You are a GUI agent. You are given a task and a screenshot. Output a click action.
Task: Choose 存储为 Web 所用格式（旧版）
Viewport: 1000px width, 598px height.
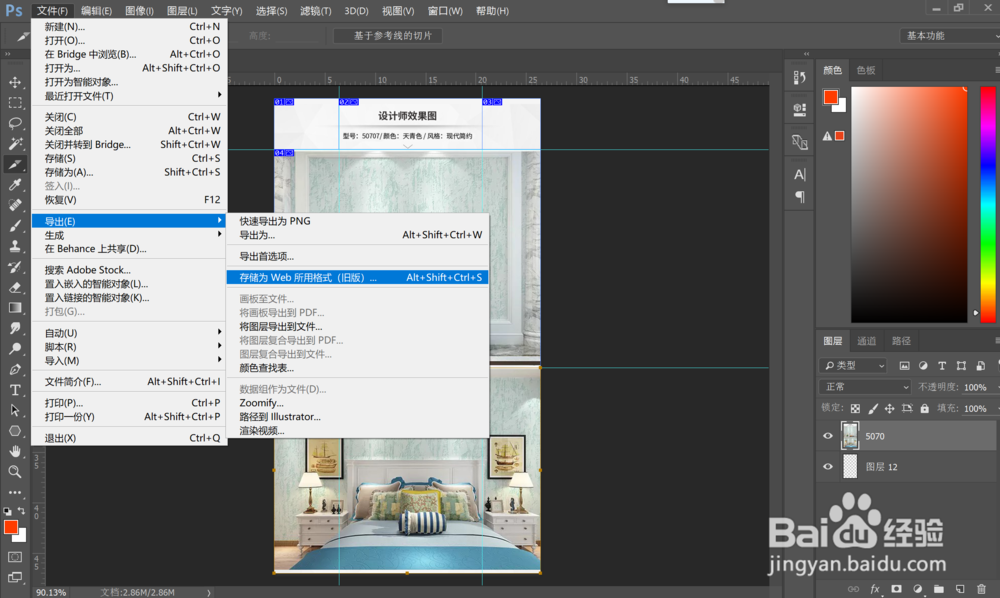[x=358, y=277]
